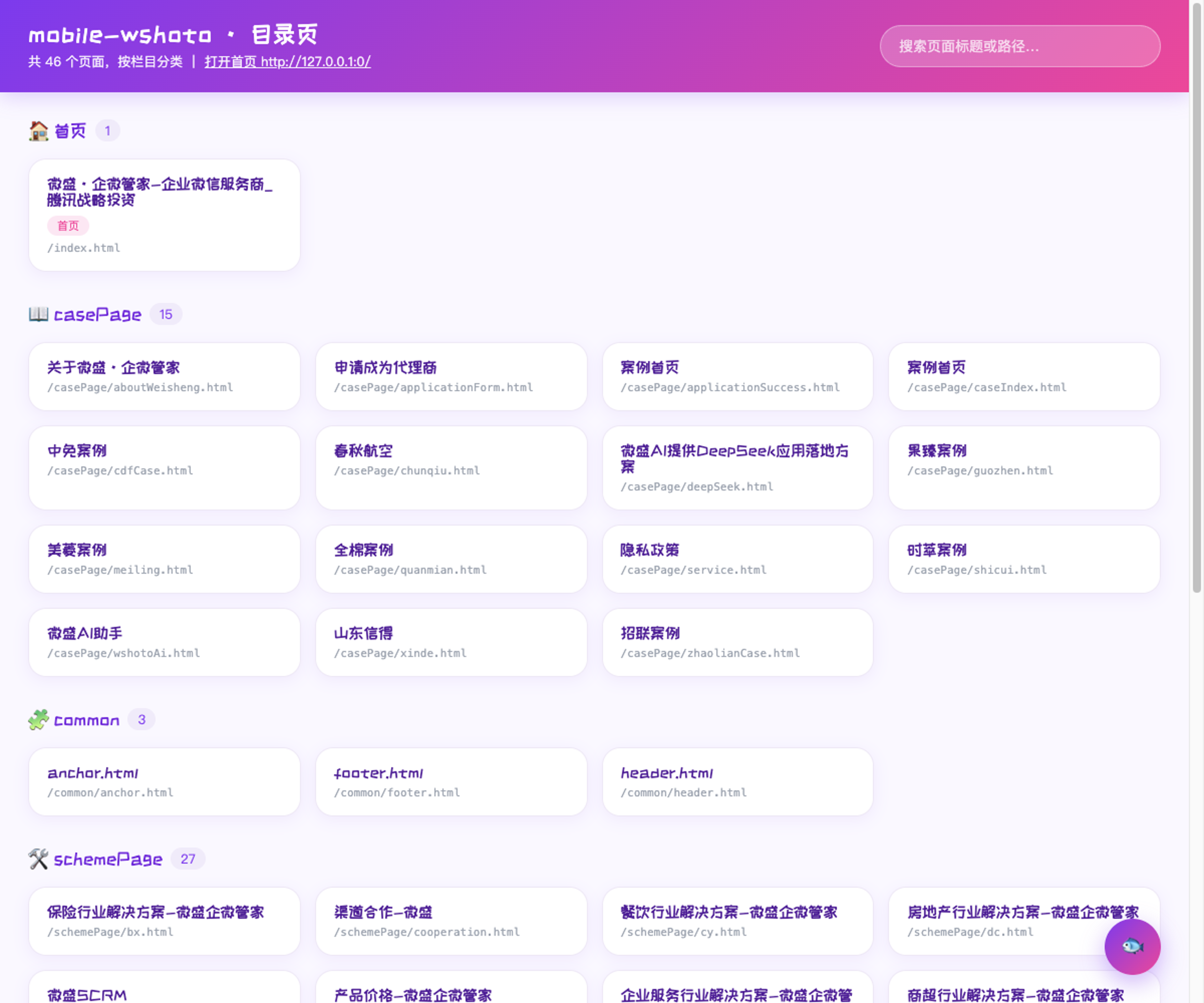Open the caseIndex.html 案例首页 card
The width and height of the screenshot is (1204, 1003).
point(1024,377)
